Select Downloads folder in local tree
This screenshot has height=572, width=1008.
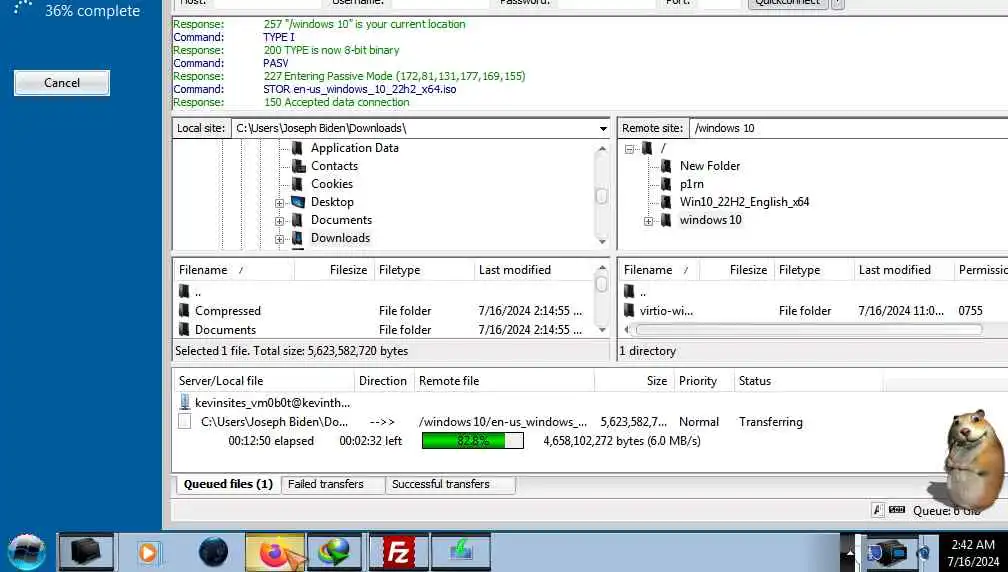pyautogui.click(x=340, y=238)
